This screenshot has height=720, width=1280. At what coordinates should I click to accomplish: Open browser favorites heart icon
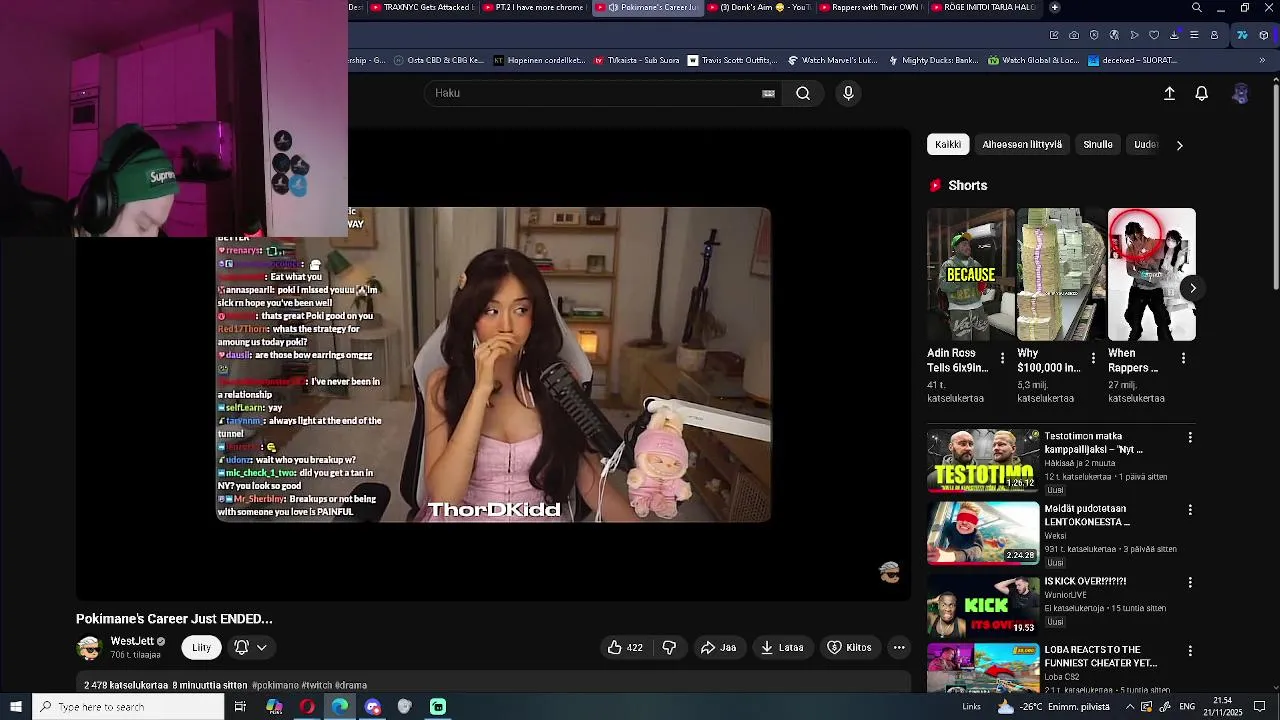pos(1154,35)
